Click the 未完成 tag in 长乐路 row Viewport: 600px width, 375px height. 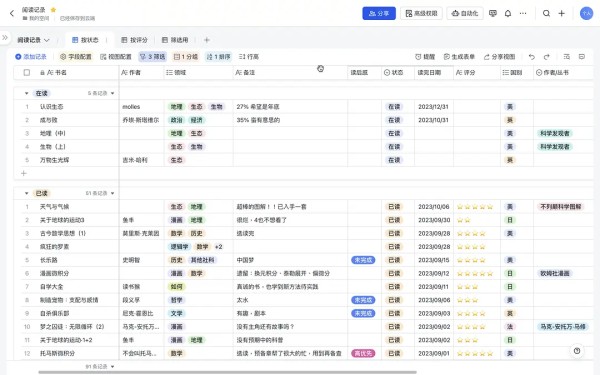coord(363,260)
